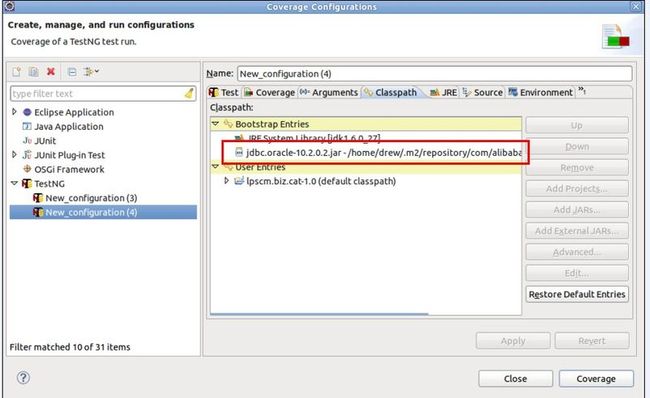Collapse the Bootstrap Entries node
The image size is (650, 398).
coord(215,124)
